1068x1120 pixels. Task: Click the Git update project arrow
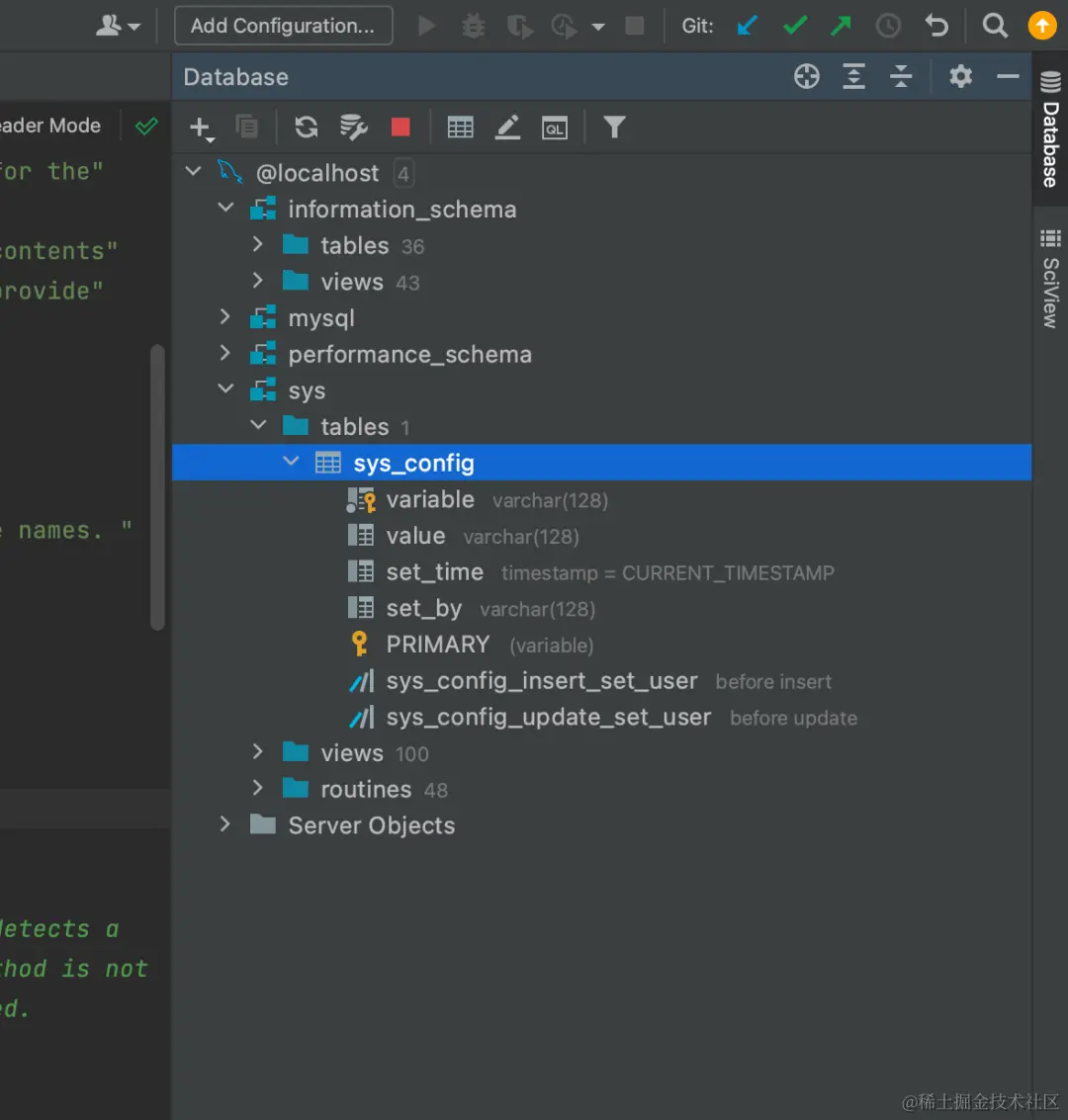(x=748, y=27)
